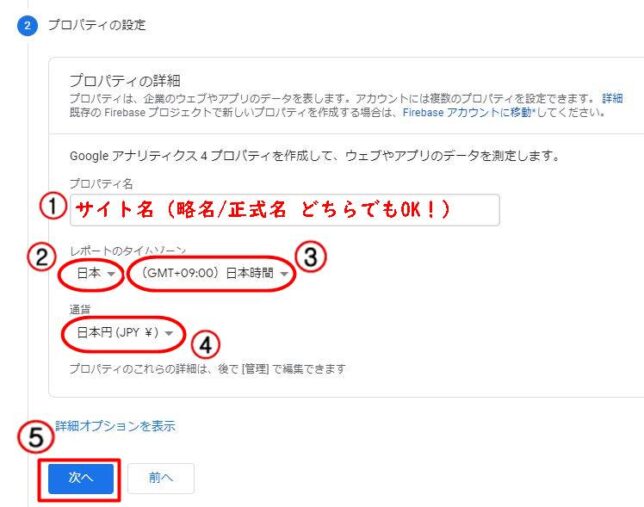Open 詳細オプションを表示 link
Screen dimensions: 644x507
115,426
